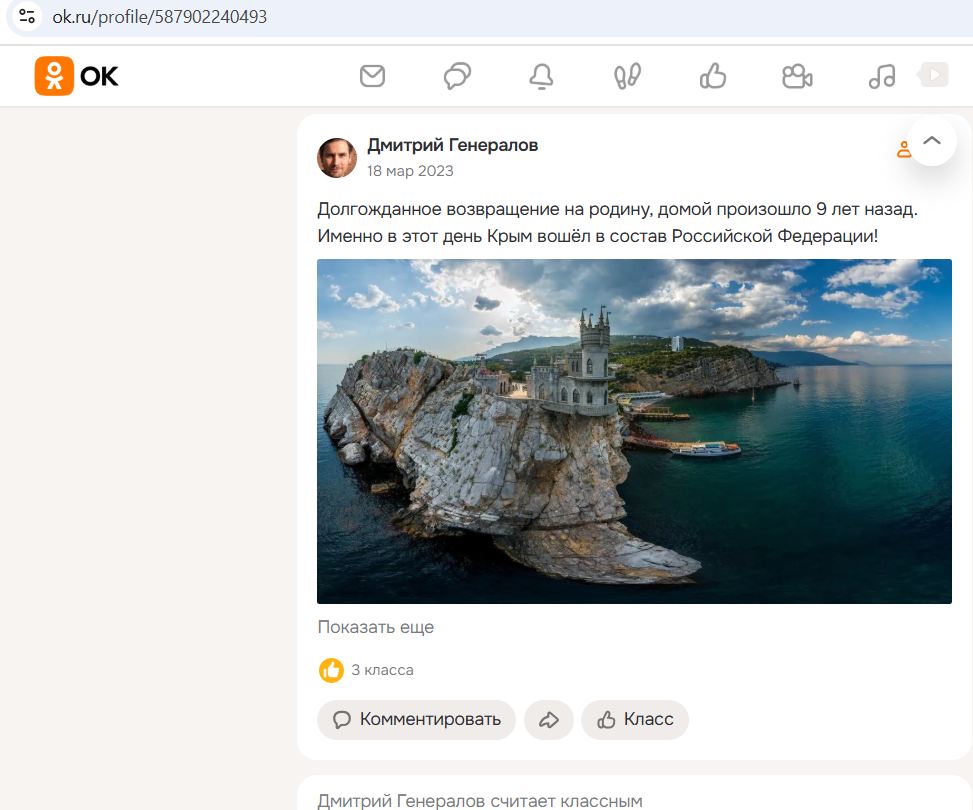Open messages via the envelope icon

[372, 76]
